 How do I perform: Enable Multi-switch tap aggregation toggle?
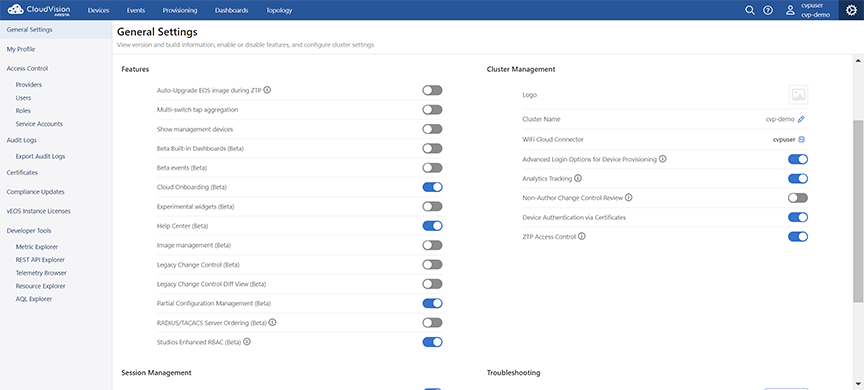(433, 110)
